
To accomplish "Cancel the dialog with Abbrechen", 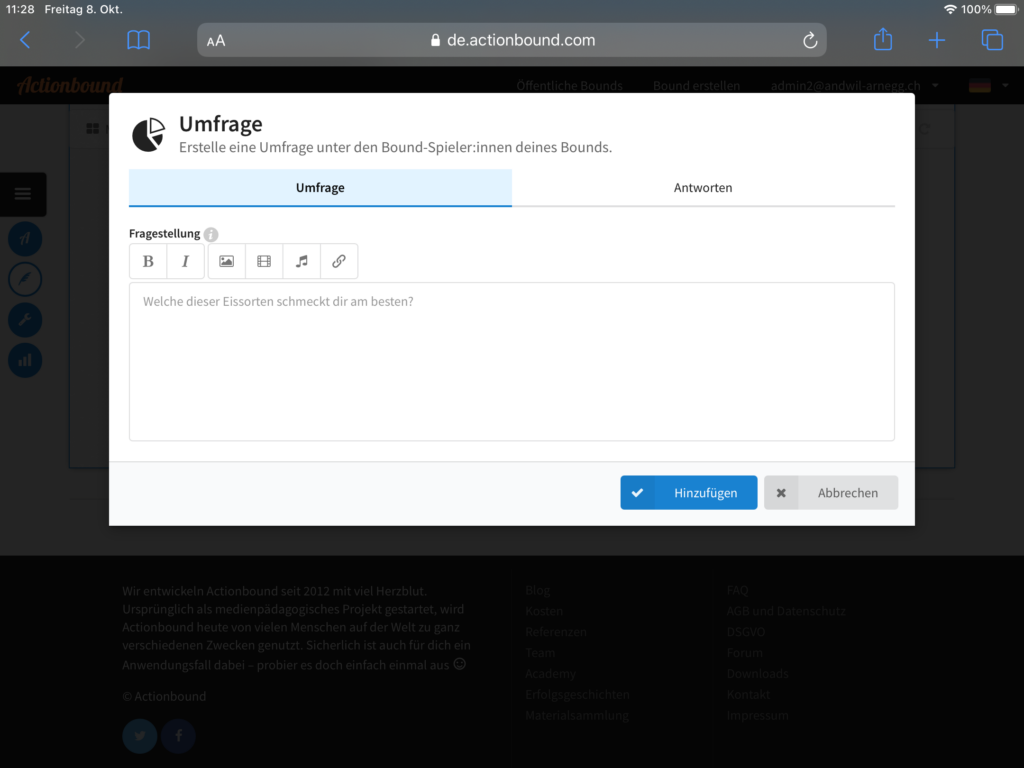I will [831, 493].
